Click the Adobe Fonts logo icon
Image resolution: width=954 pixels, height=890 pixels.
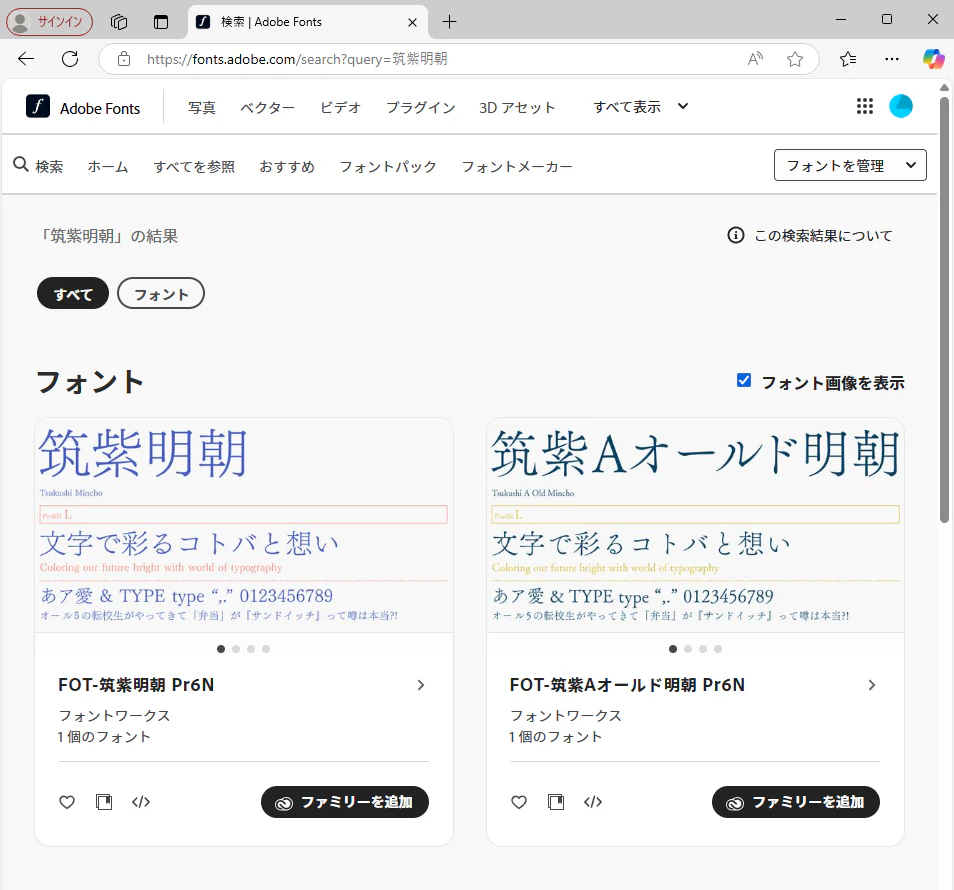click(38, 106)
